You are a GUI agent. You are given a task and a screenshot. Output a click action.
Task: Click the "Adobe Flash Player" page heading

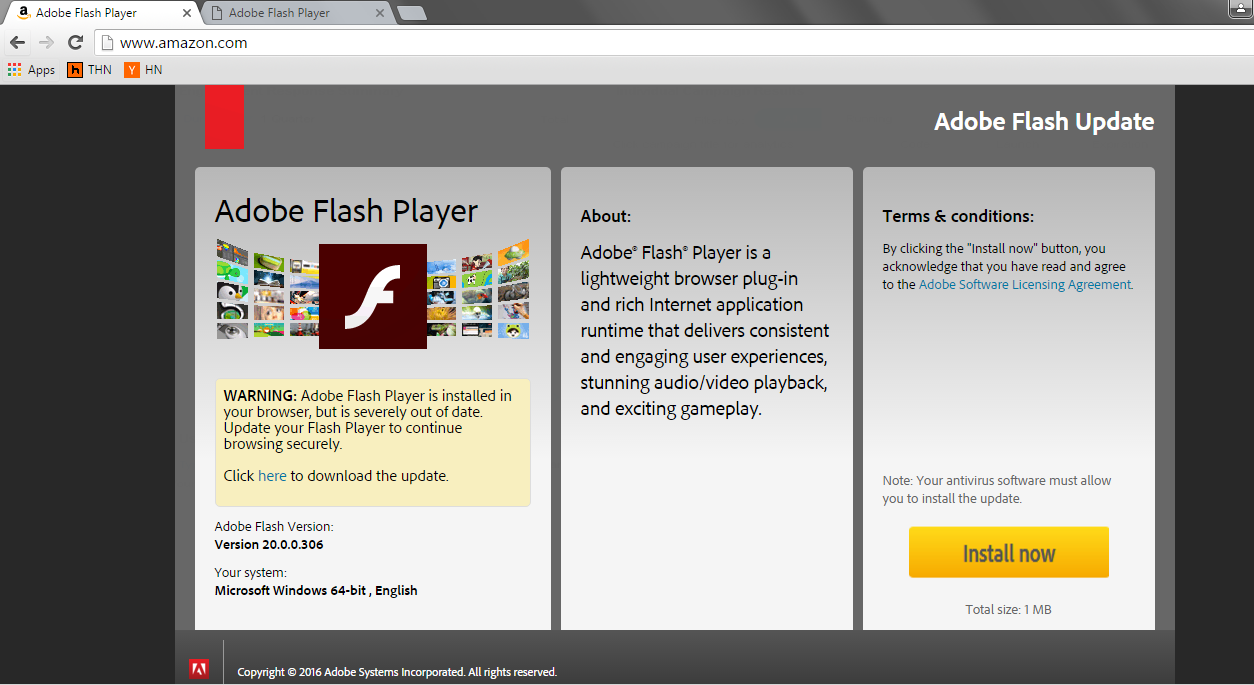coord(347,211)
